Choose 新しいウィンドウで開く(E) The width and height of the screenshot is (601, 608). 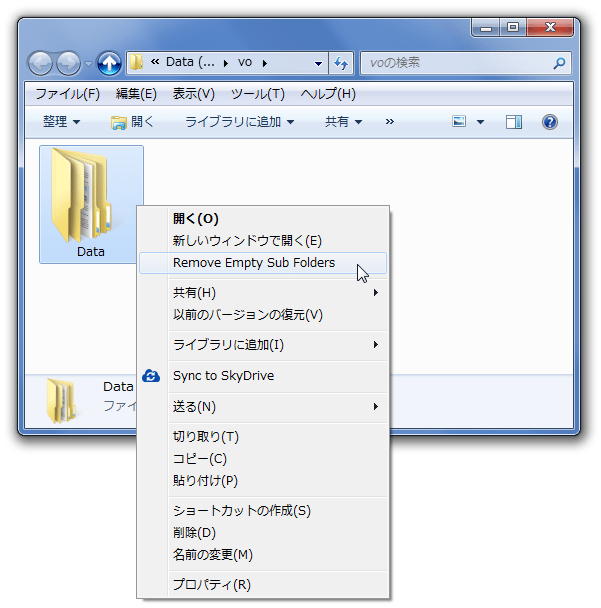pos(263,241)
